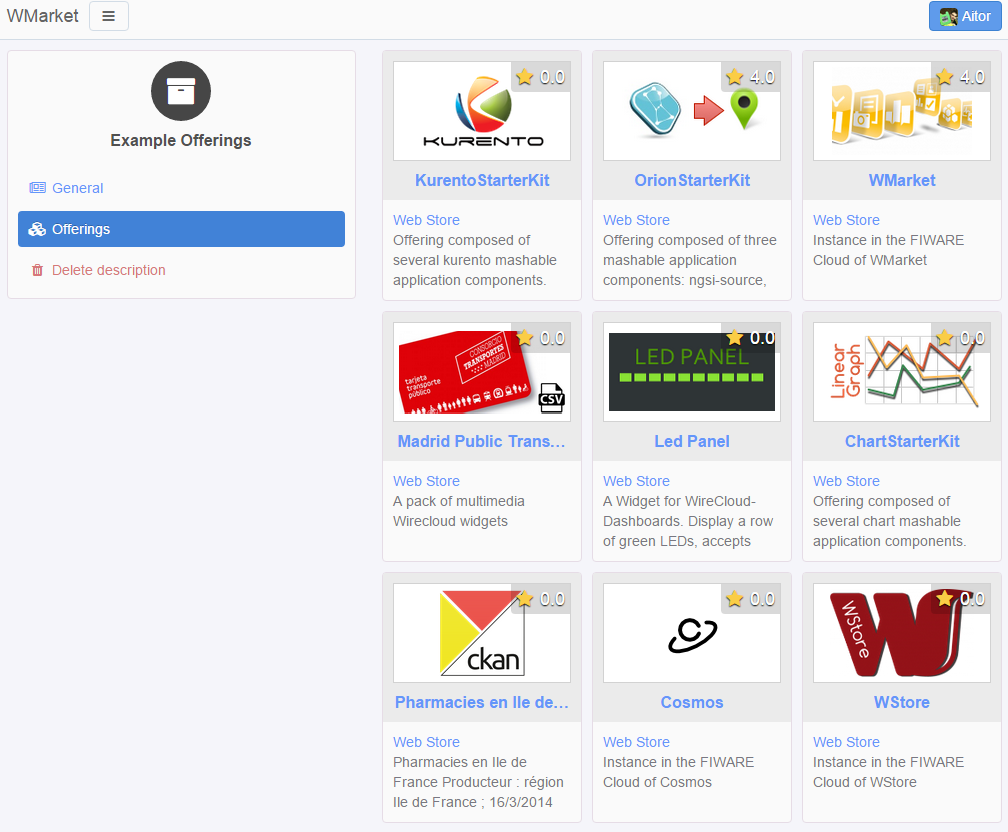Open the Madrid transport card thumbnail

pyautogui.click(x=482, y=372)
